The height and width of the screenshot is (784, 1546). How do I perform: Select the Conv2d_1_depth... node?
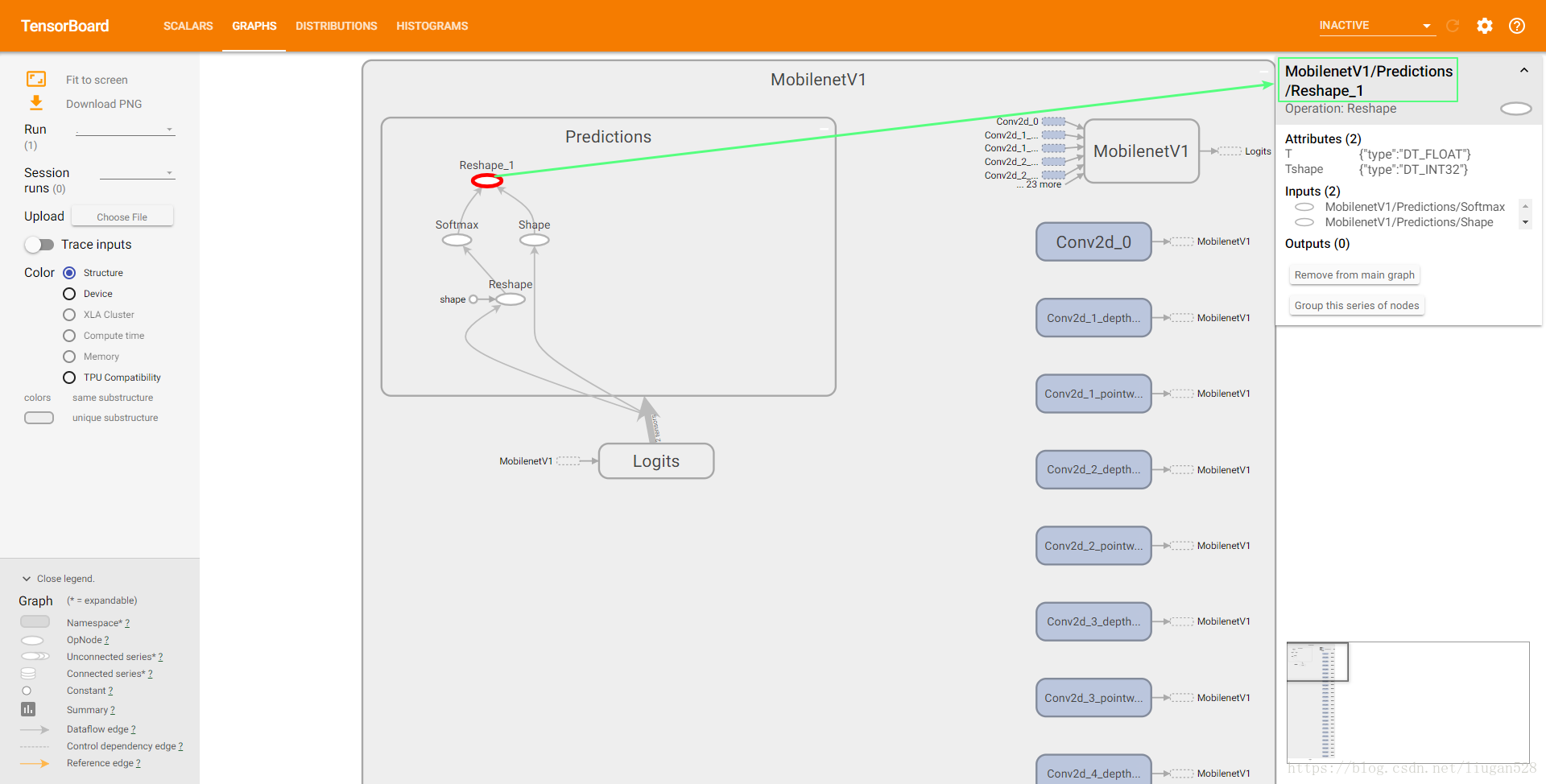click(x=1093, y=318)
